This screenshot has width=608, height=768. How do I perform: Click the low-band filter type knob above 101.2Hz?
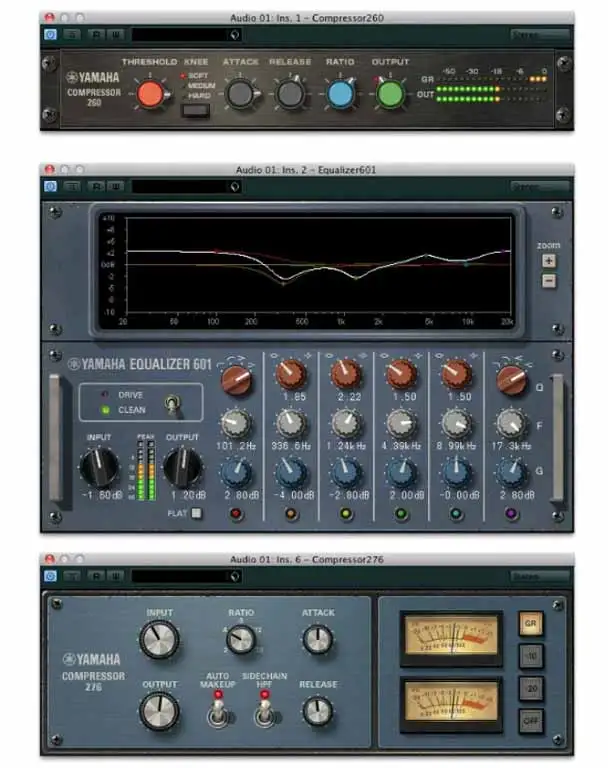pyautogui.click(x=237, y=380)
